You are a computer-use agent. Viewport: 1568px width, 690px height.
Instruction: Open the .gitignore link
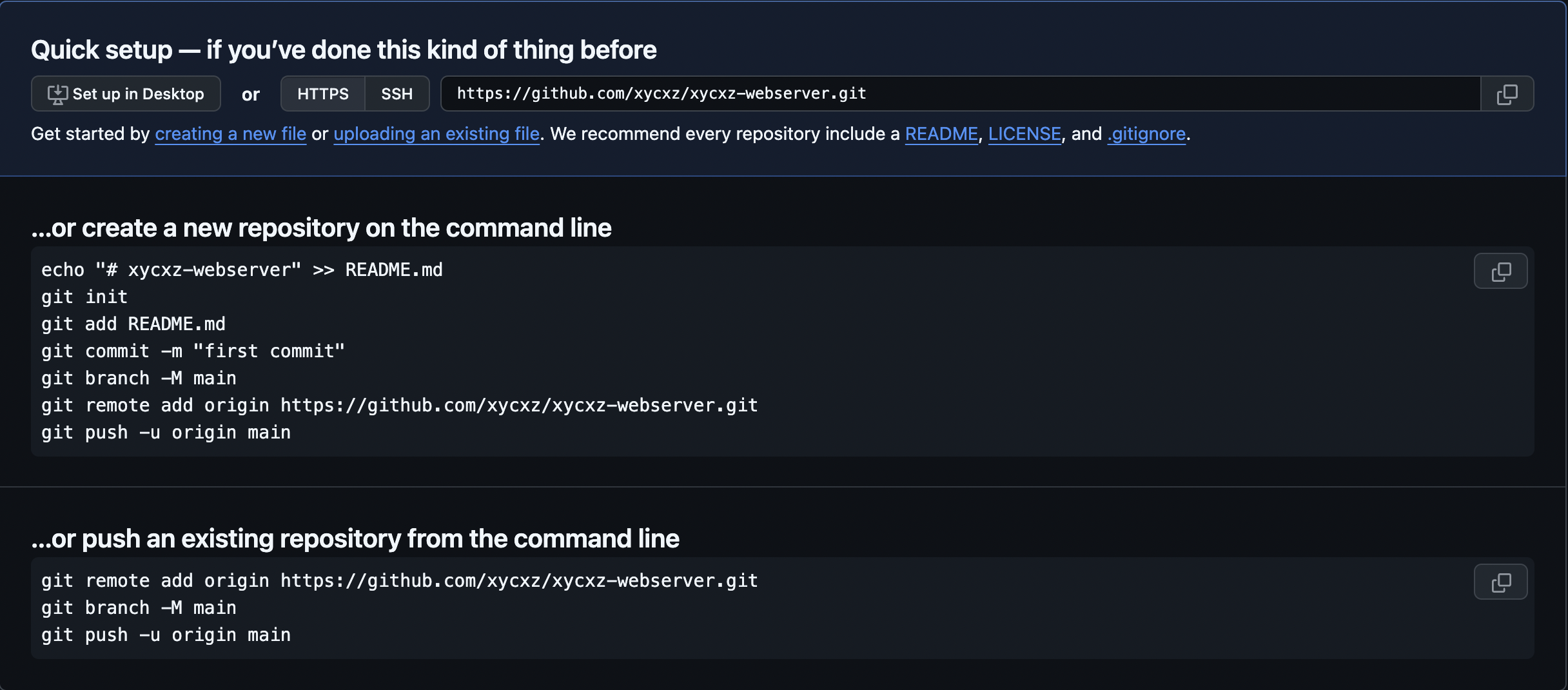(x=1145, y=133)
